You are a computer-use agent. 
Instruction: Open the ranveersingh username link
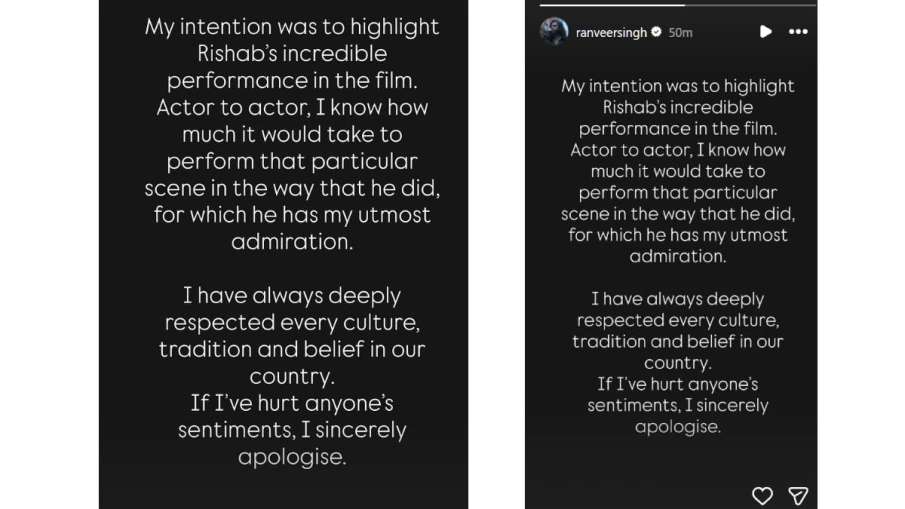coord(611,32)
